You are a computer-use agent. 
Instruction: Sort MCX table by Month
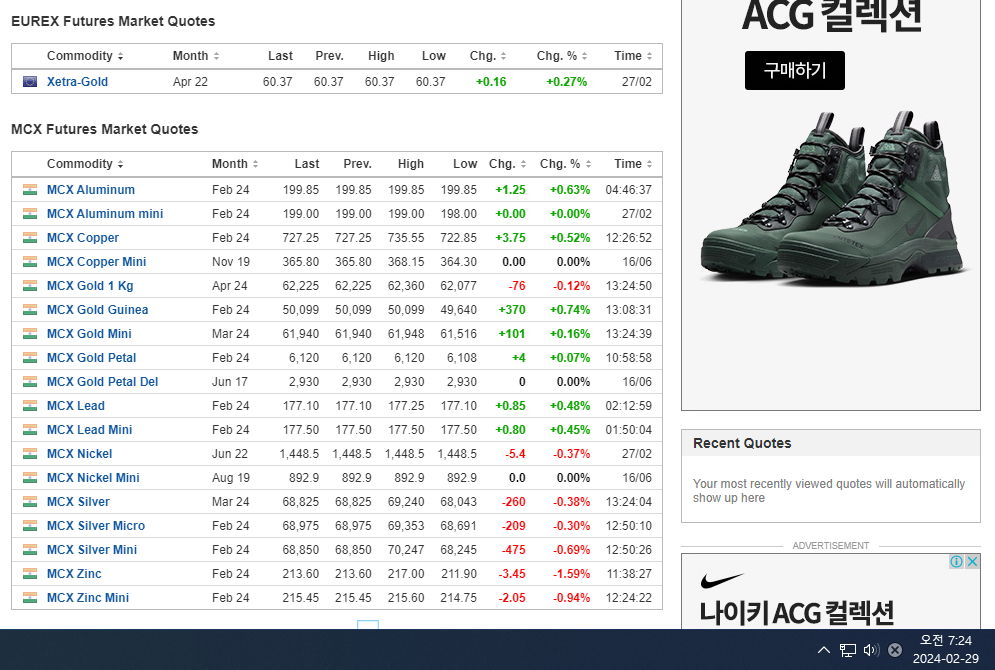(235, 164)
